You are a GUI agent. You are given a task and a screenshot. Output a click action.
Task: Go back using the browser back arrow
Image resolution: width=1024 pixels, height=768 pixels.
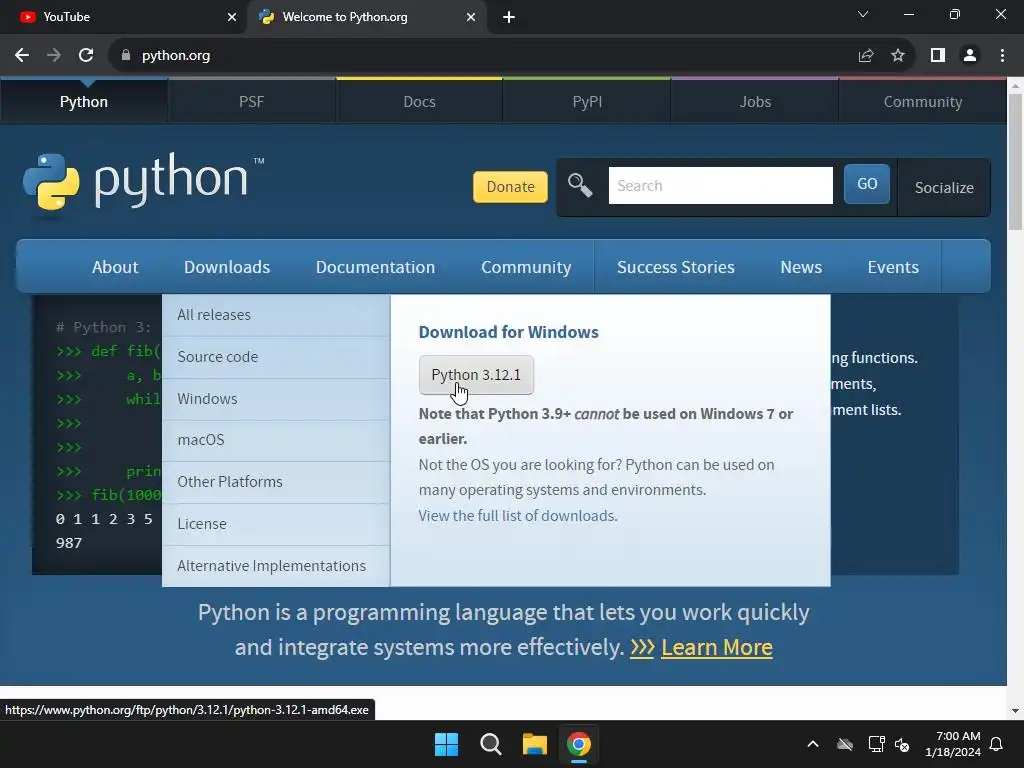click(x=22, y=56)
